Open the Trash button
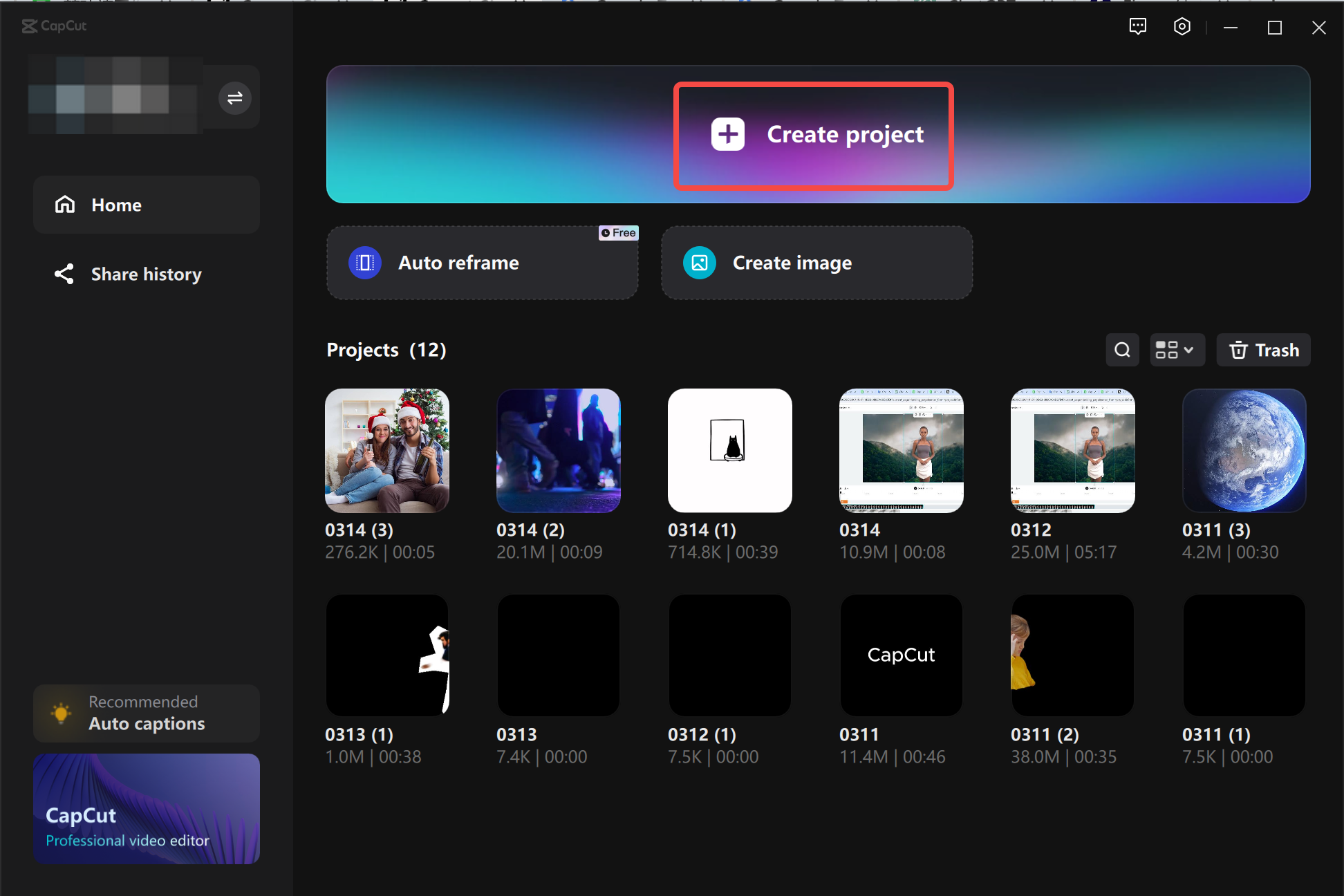This screenshot has width=1344, height=896. pos(1263,350)
